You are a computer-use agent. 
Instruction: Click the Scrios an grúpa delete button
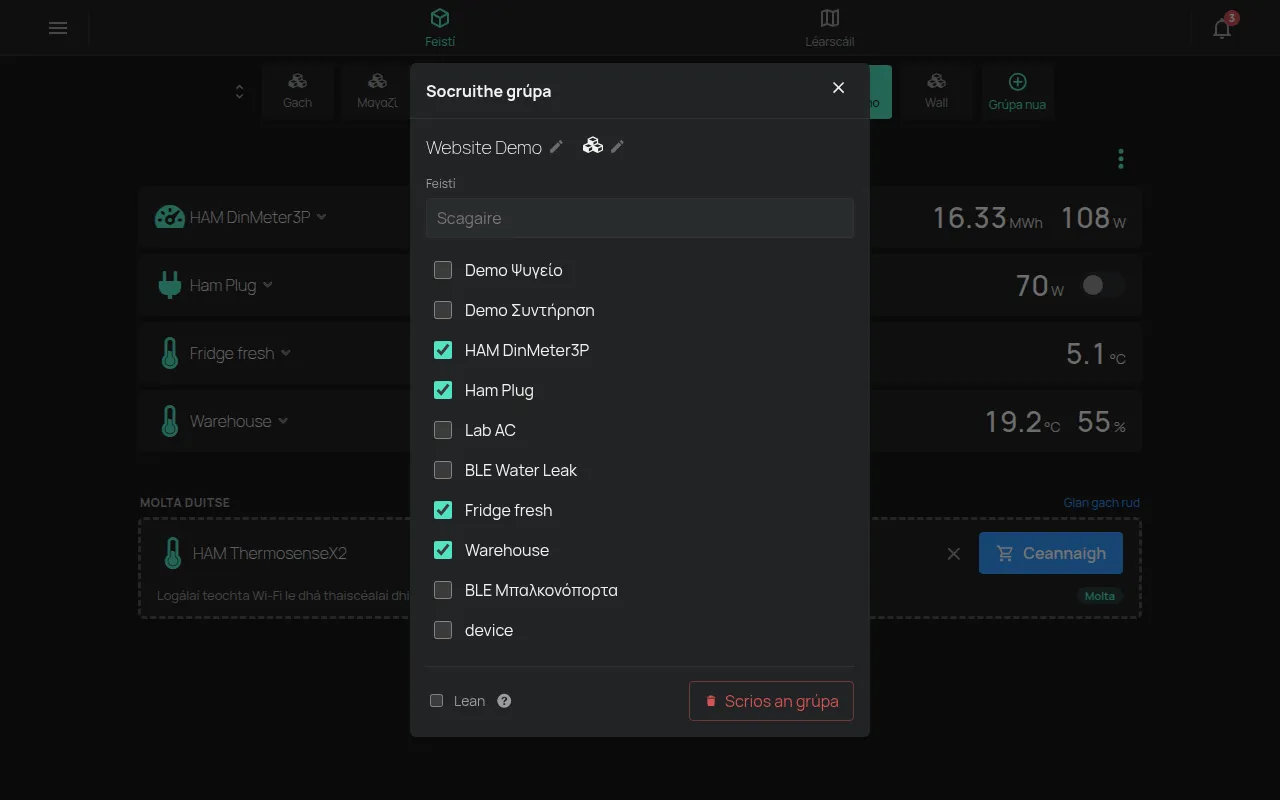click(771, 701)
